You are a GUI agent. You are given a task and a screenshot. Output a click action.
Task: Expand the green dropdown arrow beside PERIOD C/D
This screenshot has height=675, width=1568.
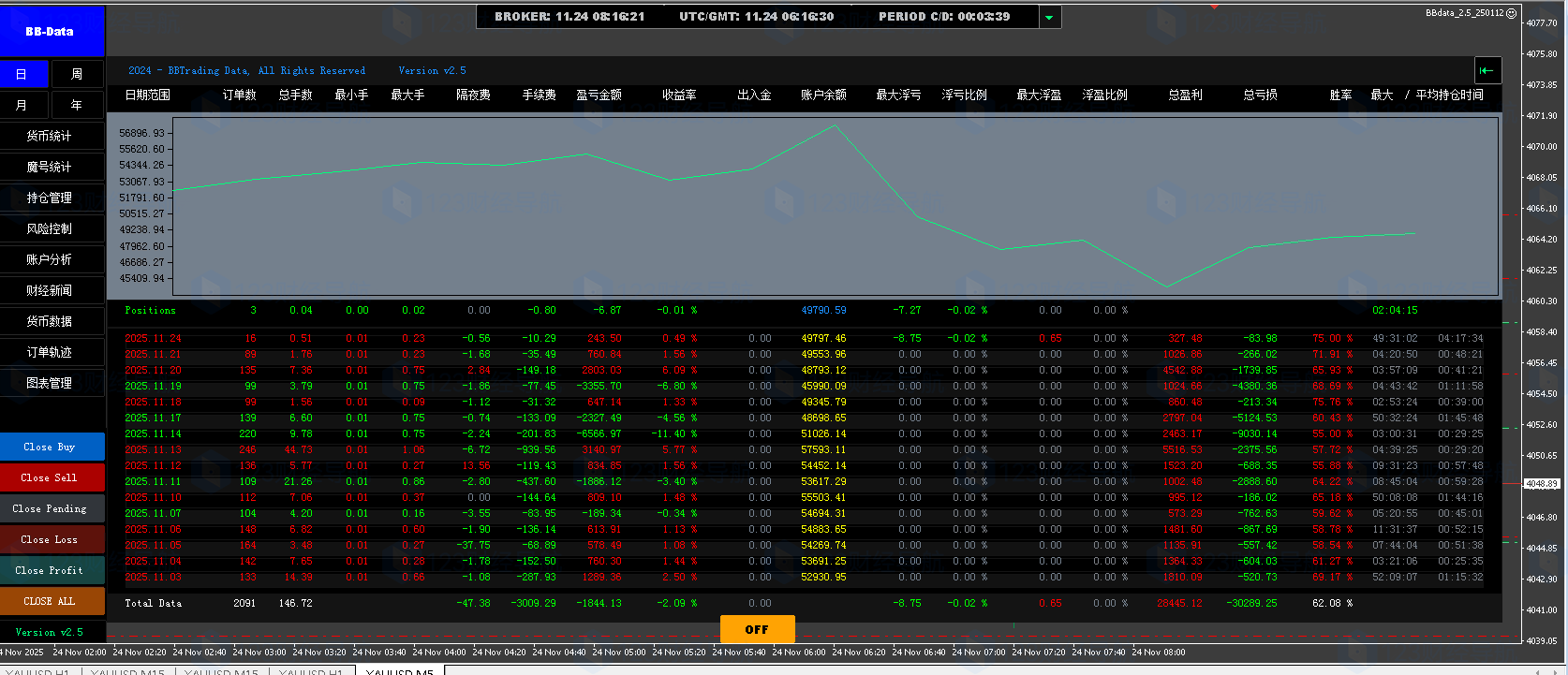(1050, 17)
